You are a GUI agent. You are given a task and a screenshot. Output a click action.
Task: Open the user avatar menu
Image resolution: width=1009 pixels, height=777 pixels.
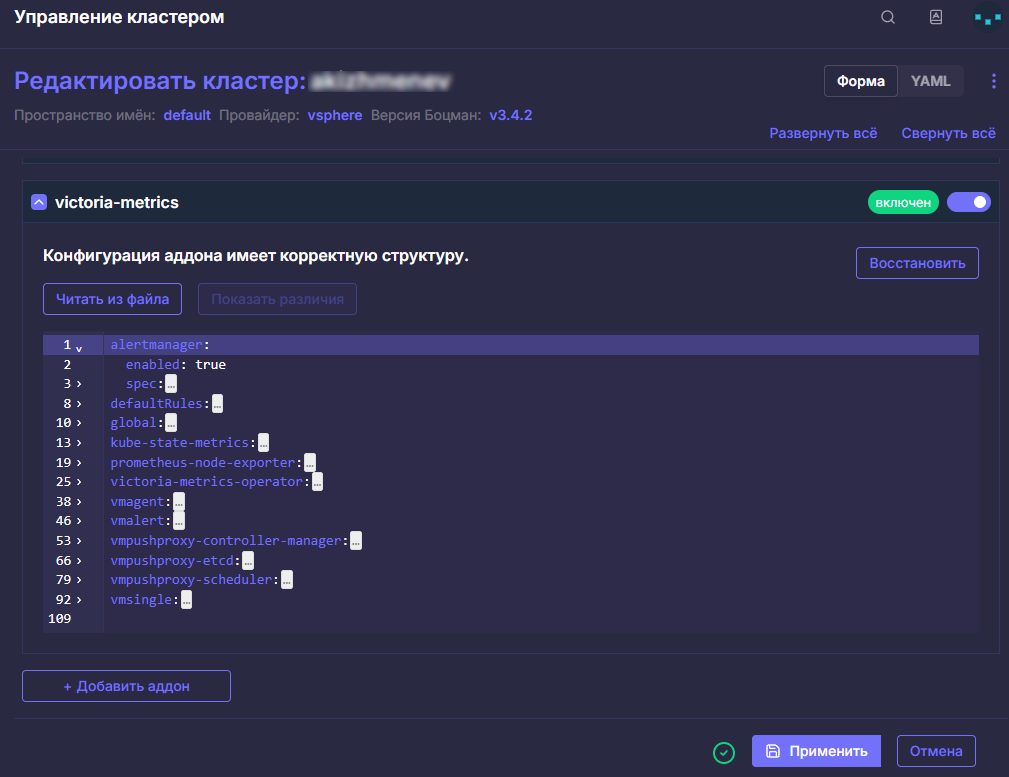click(987, 18)
